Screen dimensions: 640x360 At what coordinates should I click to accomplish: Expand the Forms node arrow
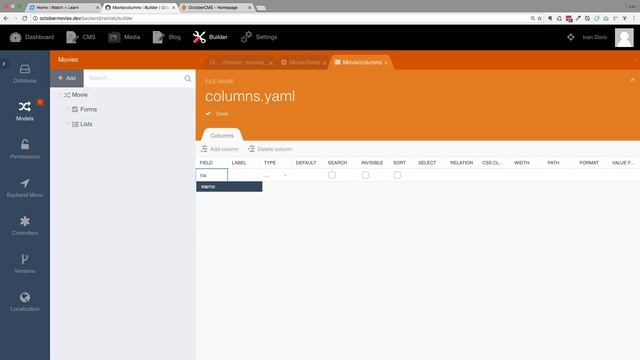[x=68, y=109]
